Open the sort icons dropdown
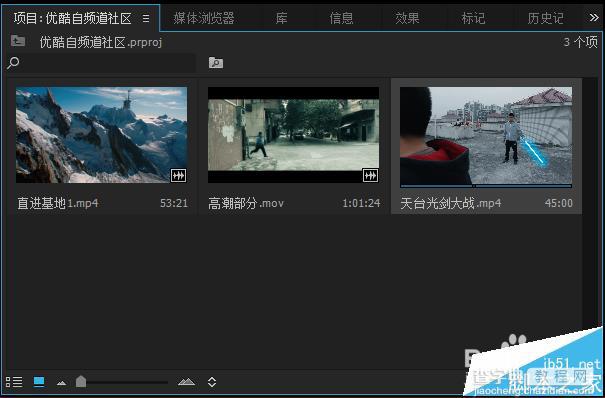The width and height of the screenshot is (605, 398). [212, 382]
